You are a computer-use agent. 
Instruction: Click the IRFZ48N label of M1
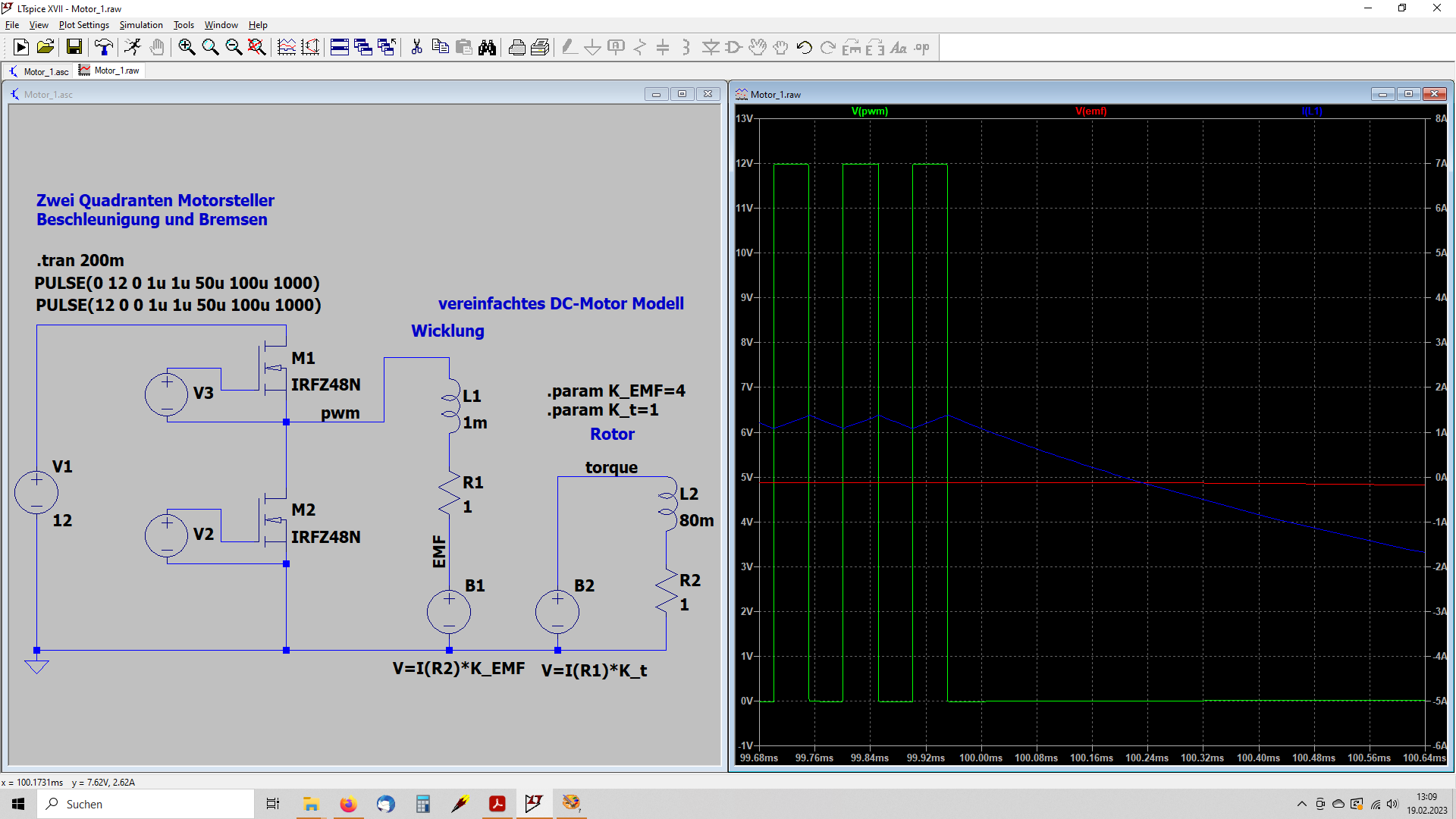[326, 384]
